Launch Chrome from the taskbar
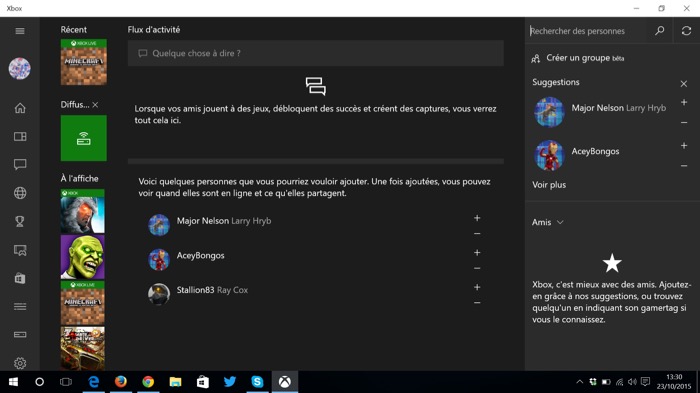The image size is (700, 393). tap(148, 382)
